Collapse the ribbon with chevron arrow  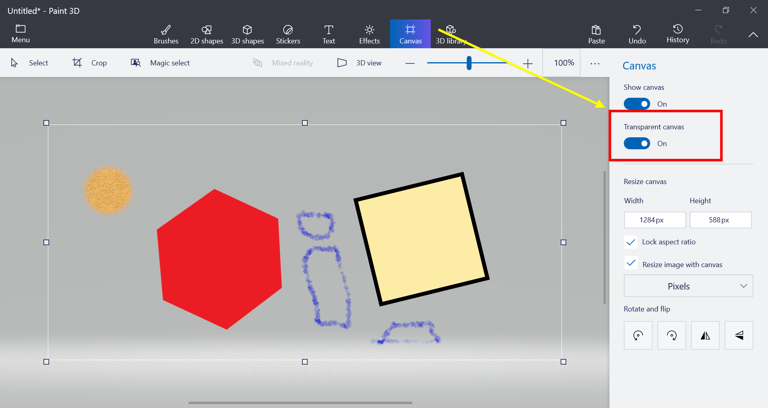tap(753, 35)
